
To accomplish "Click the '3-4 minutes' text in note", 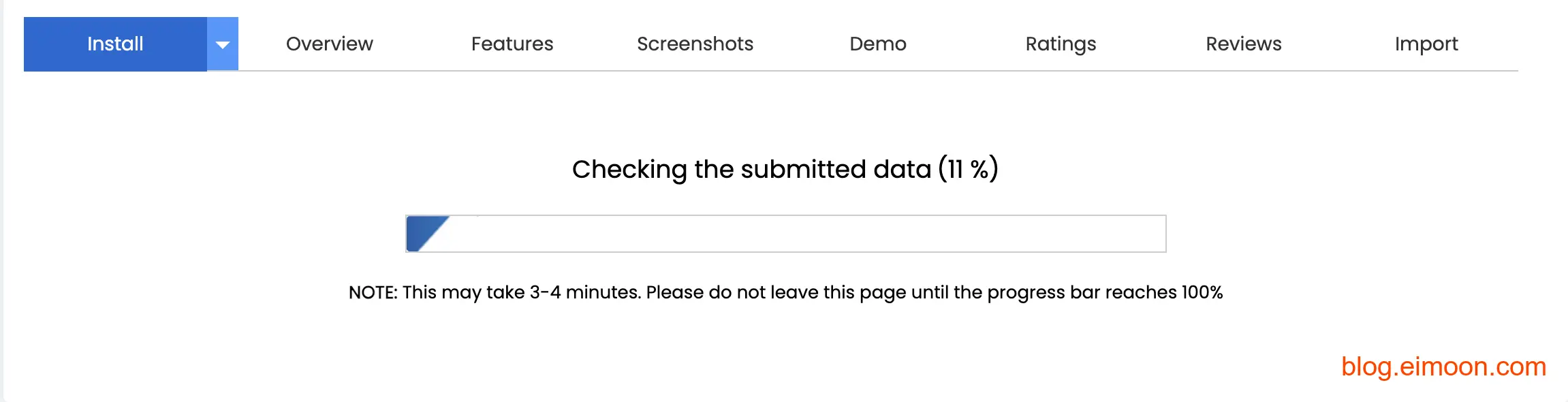I will (x=585, y=292).
